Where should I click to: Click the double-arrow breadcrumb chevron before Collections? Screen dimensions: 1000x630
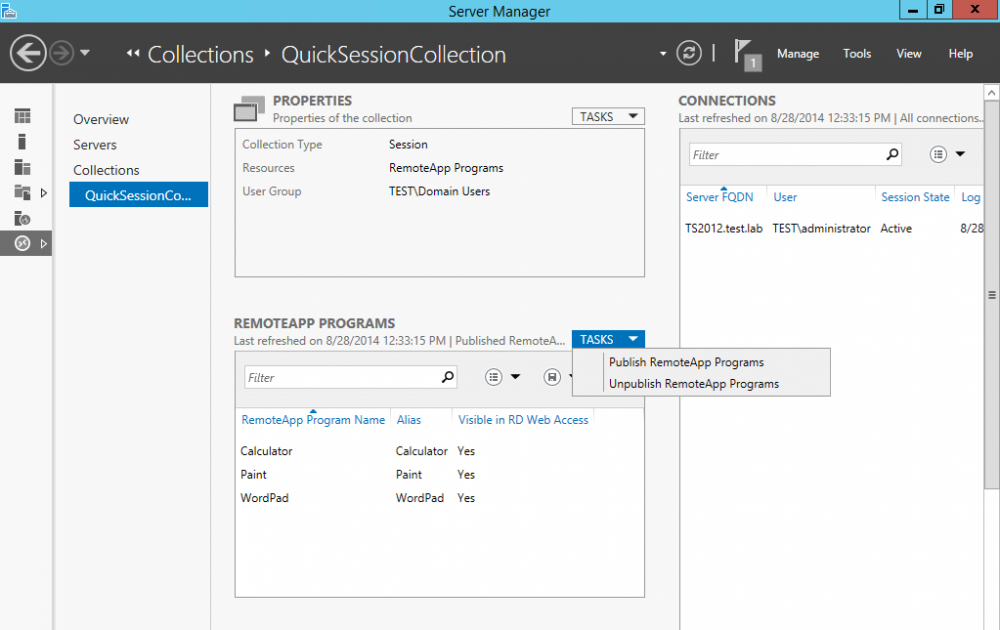(133, 54)
